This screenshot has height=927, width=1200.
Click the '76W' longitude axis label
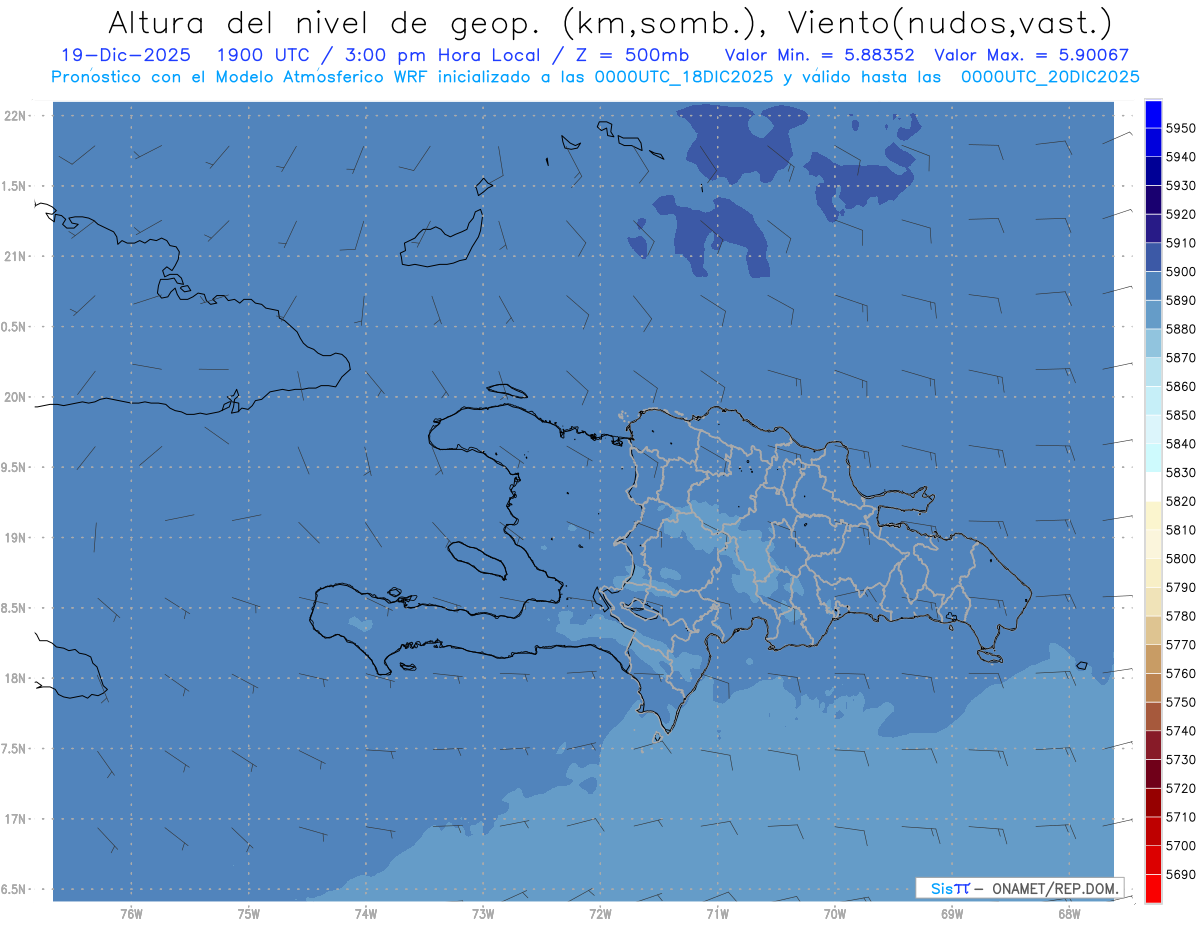click(x=131, y=914)
